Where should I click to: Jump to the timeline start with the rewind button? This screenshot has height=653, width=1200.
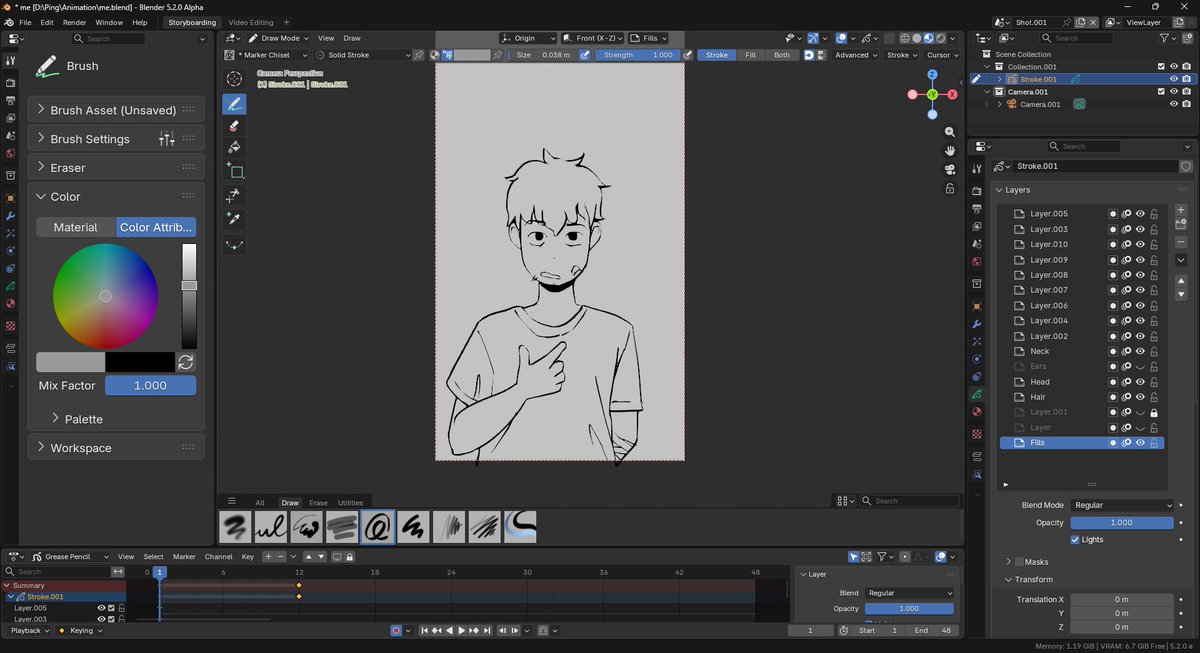click(x=425, y=631)
